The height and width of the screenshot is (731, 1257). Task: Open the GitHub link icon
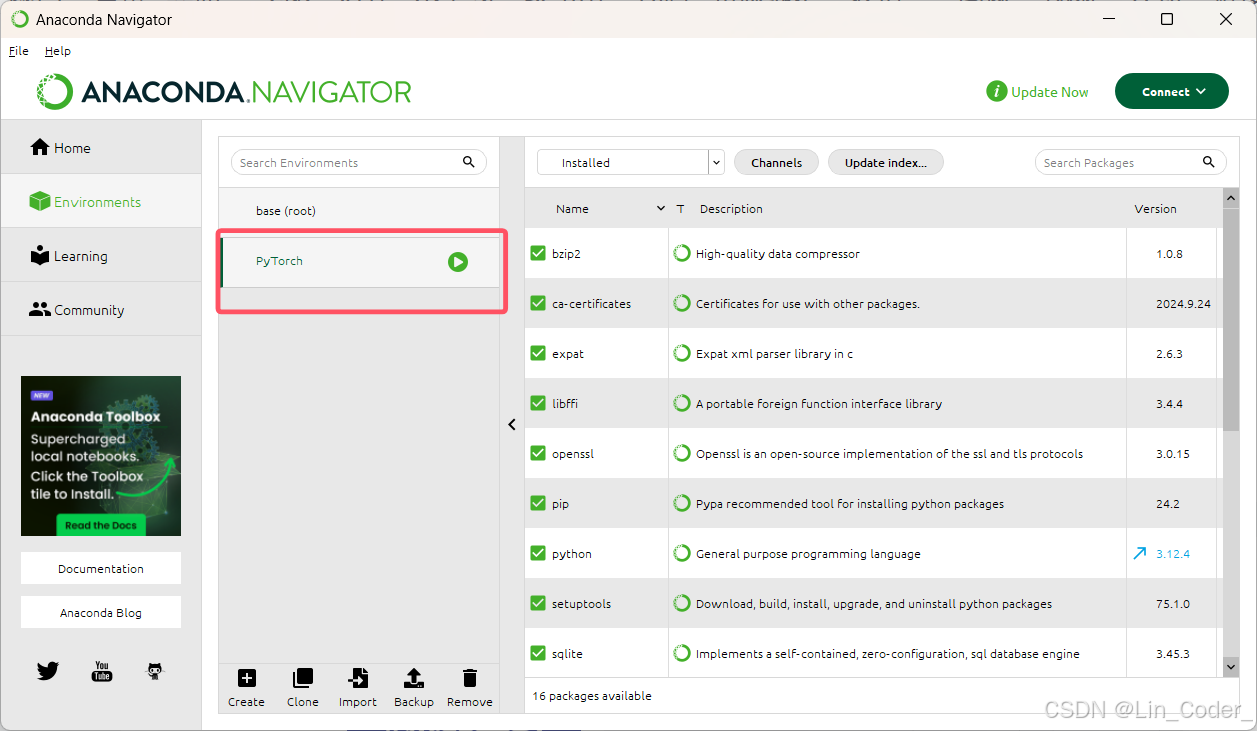click(155, 671)
